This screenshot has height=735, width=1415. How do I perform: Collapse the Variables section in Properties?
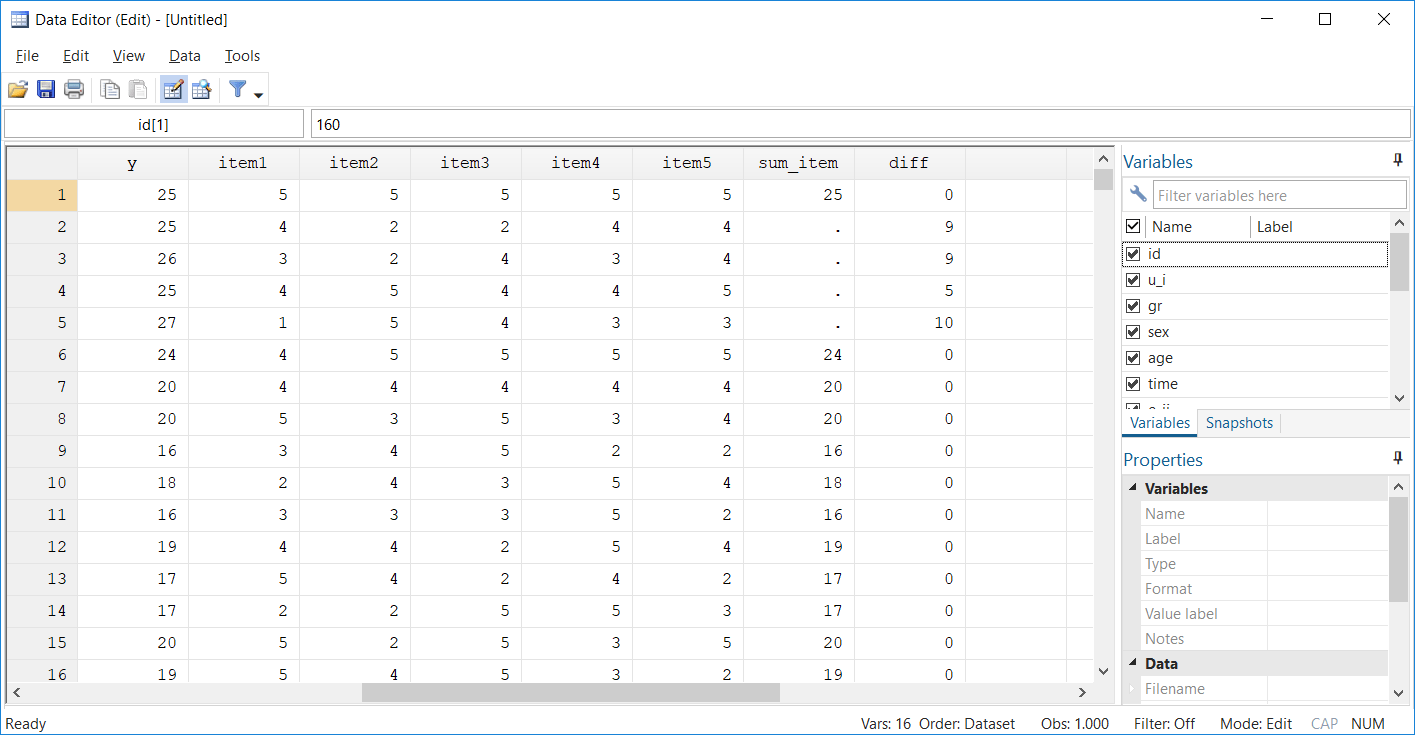1133,488
